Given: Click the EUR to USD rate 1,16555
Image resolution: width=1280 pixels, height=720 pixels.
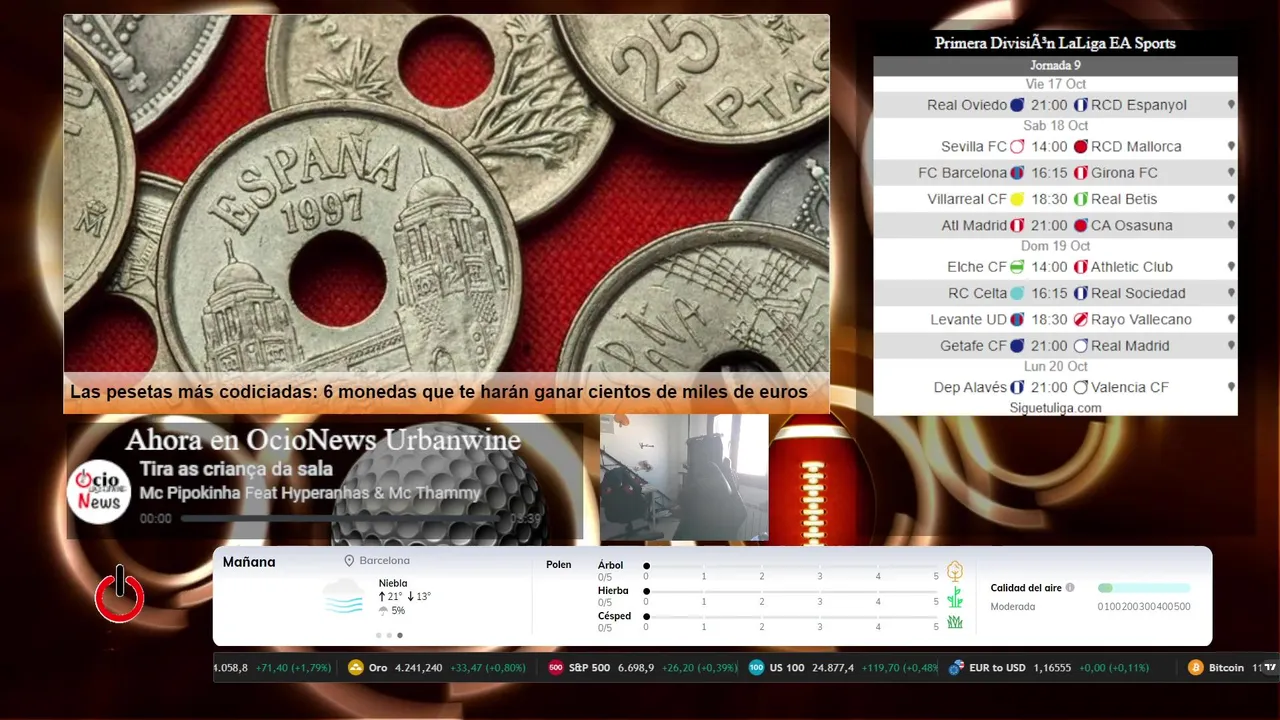Looking at the screenshot, I should 1052,668.
